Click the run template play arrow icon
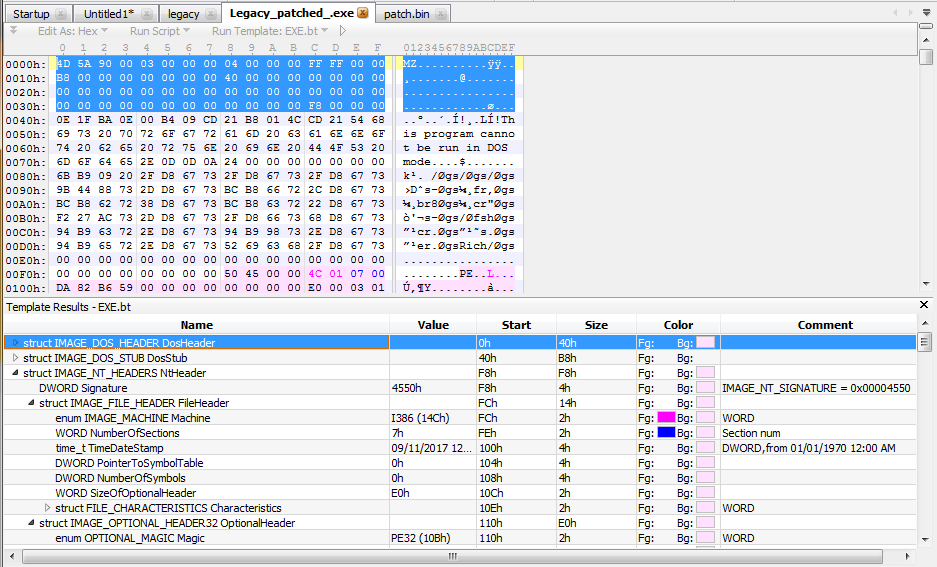 pos(343,31)
